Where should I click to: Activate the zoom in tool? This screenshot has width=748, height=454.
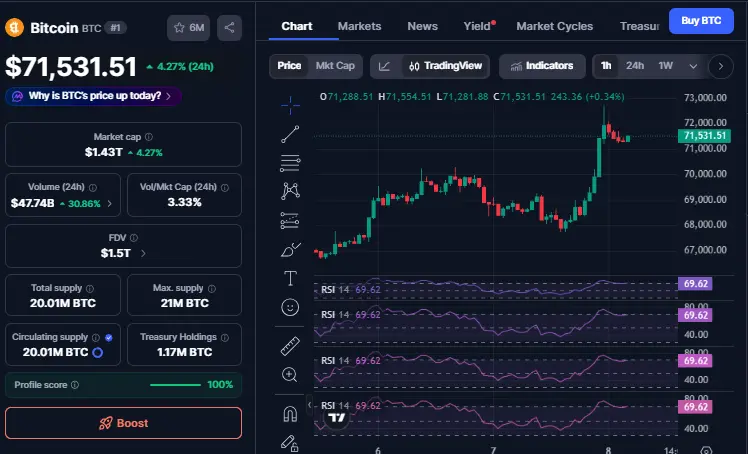click(x=290, y=375)
